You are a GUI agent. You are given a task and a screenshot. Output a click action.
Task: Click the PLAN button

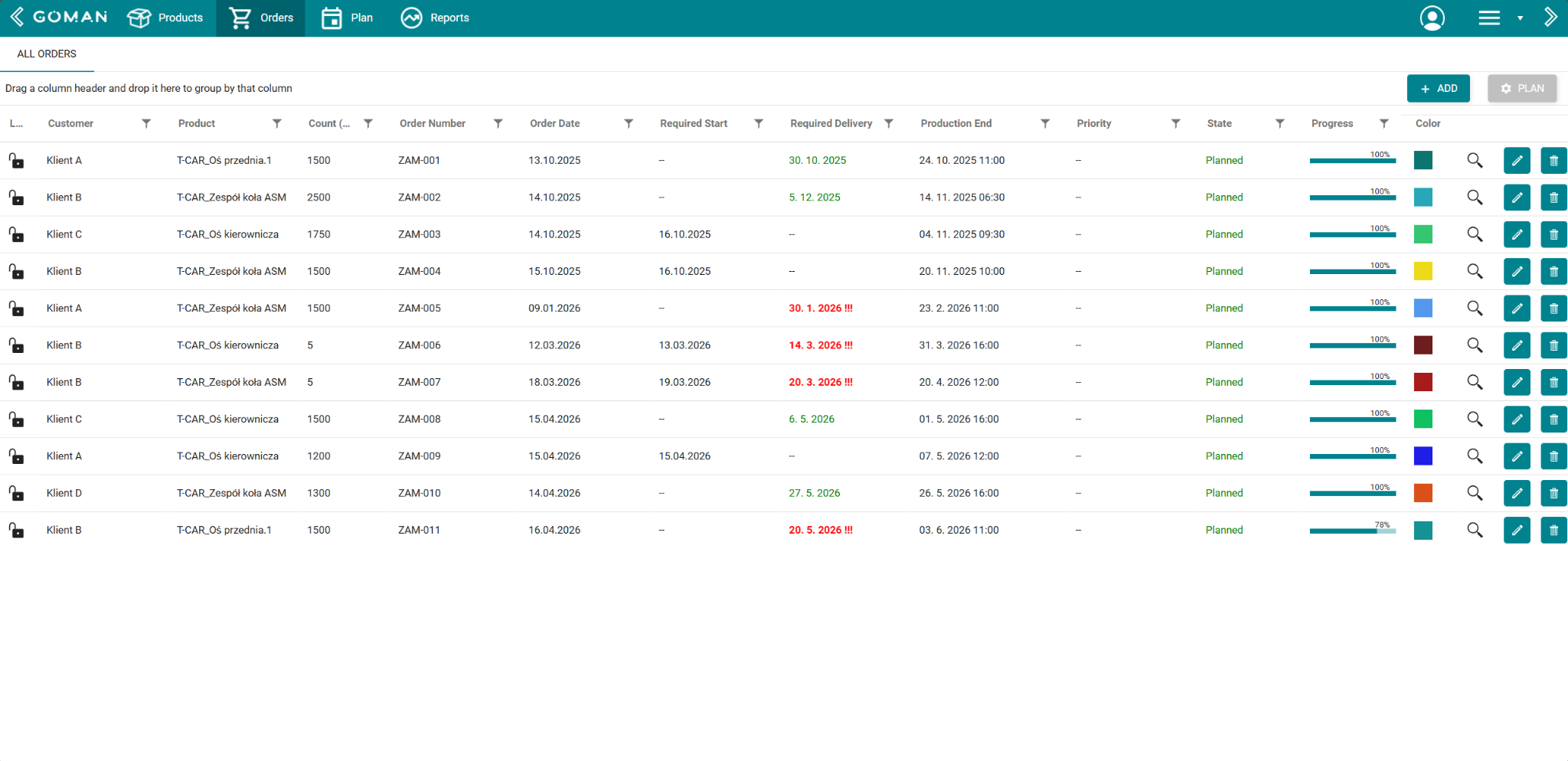point(1522,88)
